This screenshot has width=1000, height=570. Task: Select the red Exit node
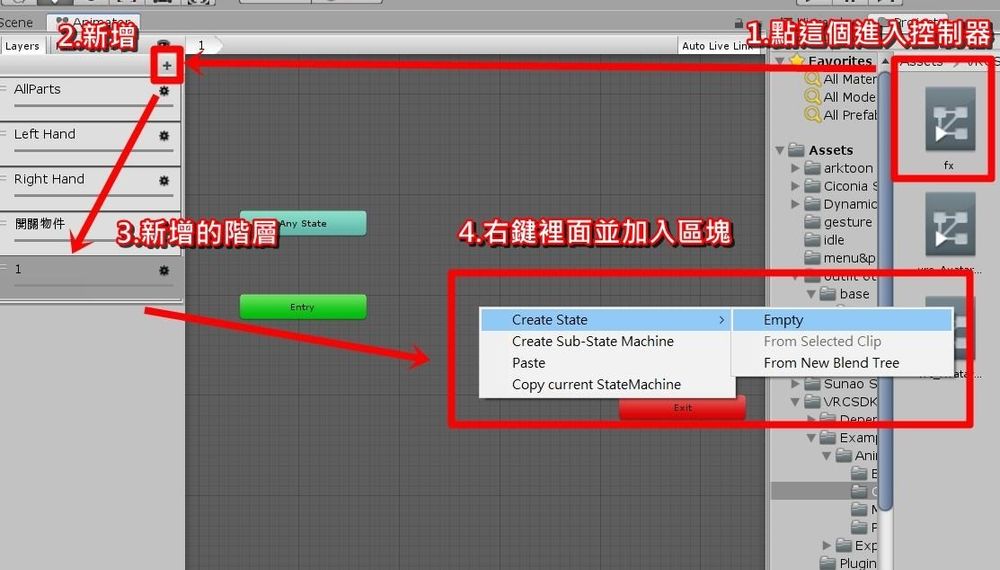[x=682, y=407]
